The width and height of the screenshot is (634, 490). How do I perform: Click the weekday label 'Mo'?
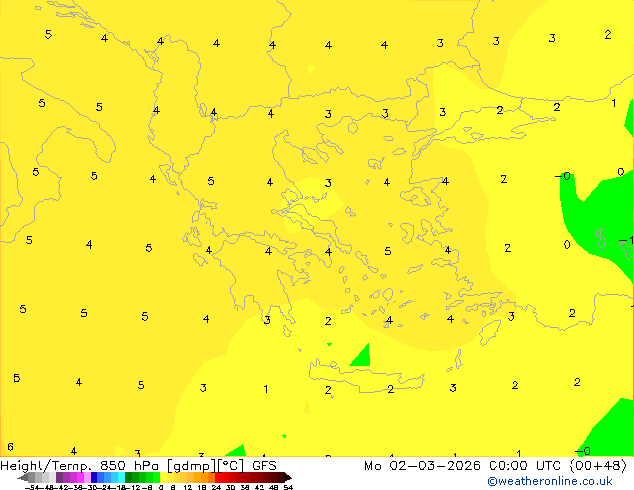point(372,466)
